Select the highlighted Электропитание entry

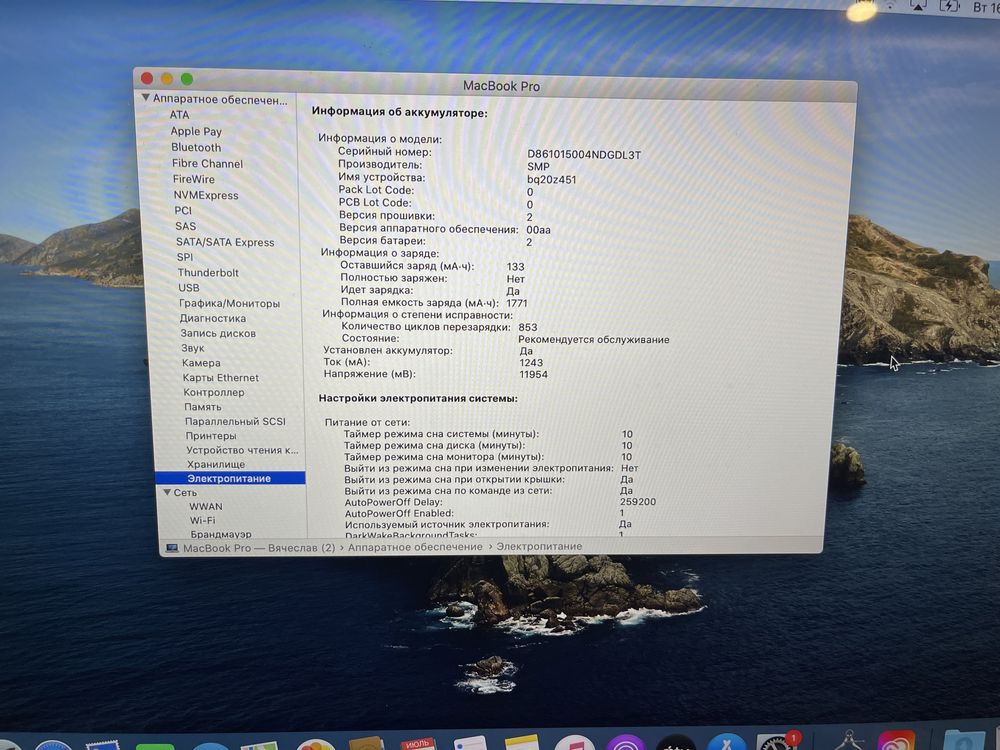230,478
